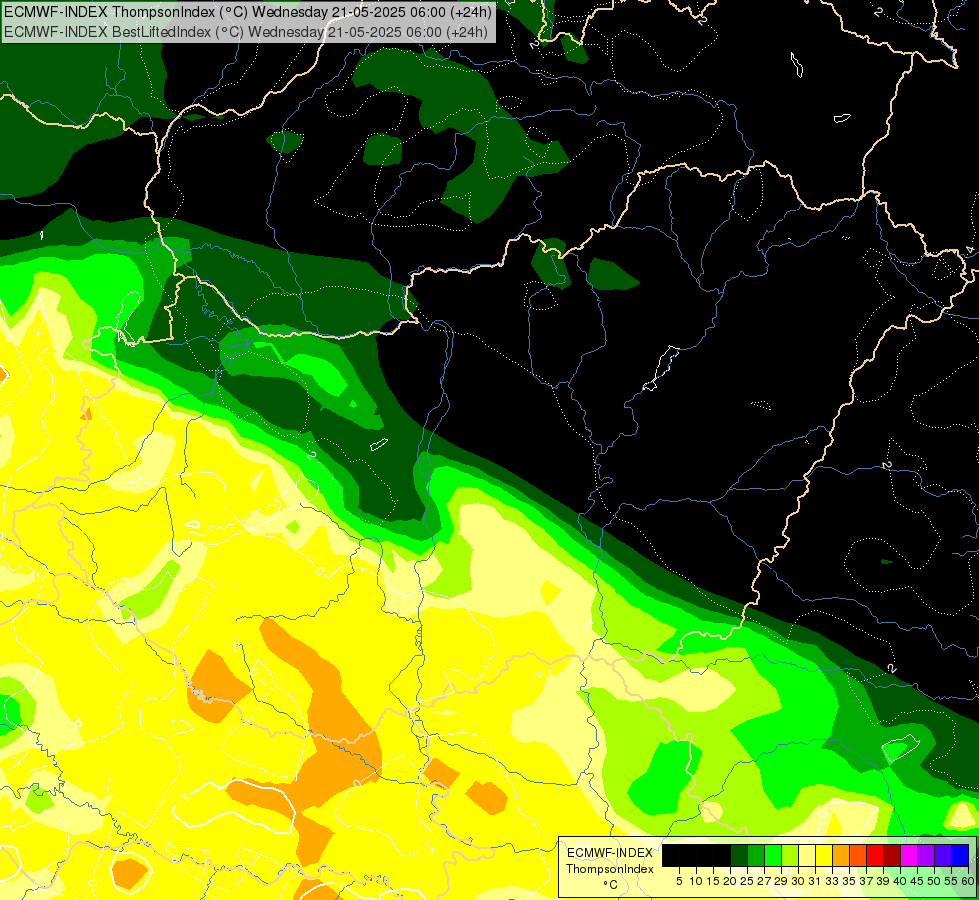The height and width of the screenshot is (900, 979).
Task: Click the legend tick value 25
Action: point(747,881)
